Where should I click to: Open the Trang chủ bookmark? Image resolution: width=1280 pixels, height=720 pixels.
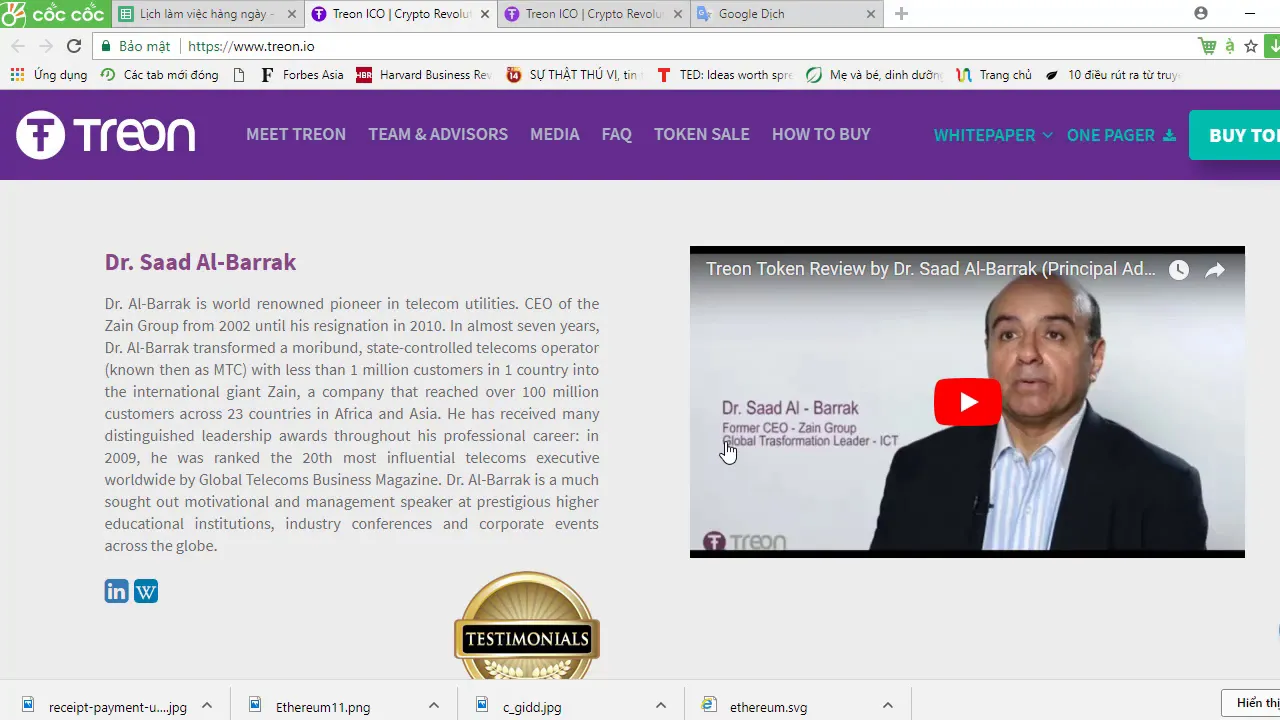click(994, 75)
